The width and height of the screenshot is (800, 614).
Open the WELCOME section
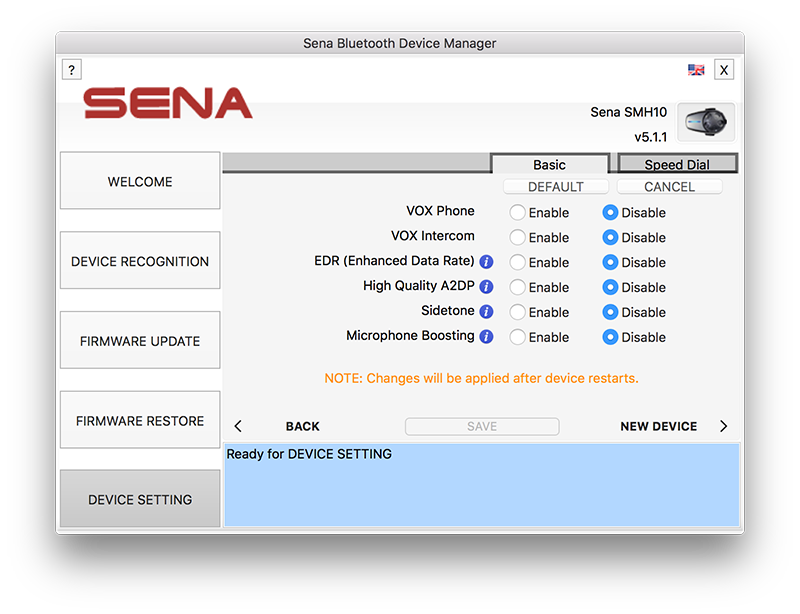point(140,181)
